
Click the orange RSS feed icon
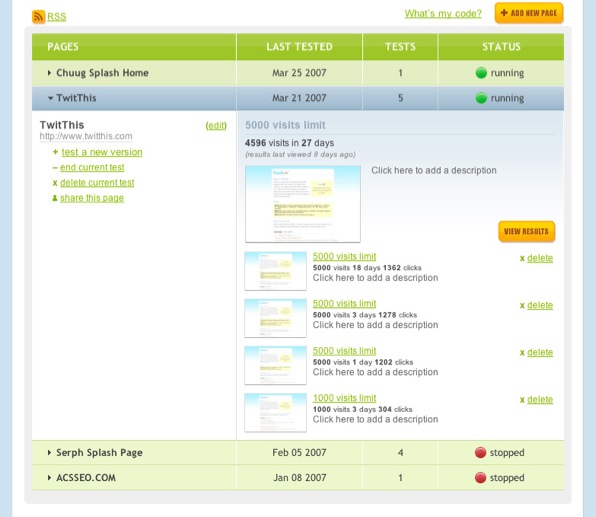point(38,17)
